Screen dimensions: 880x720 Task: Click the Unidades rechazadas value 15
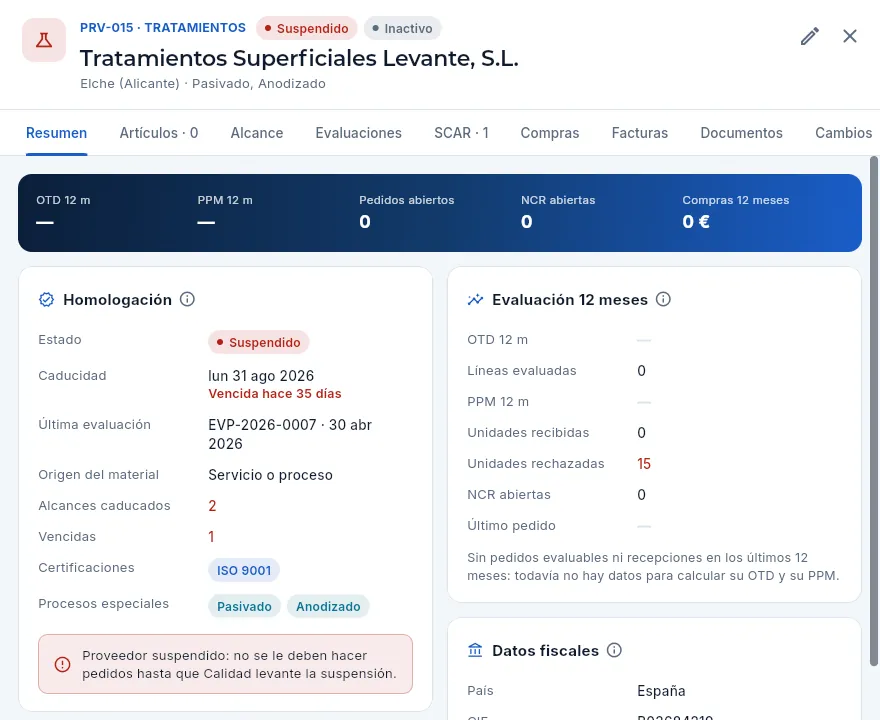[x=644, y=464]
